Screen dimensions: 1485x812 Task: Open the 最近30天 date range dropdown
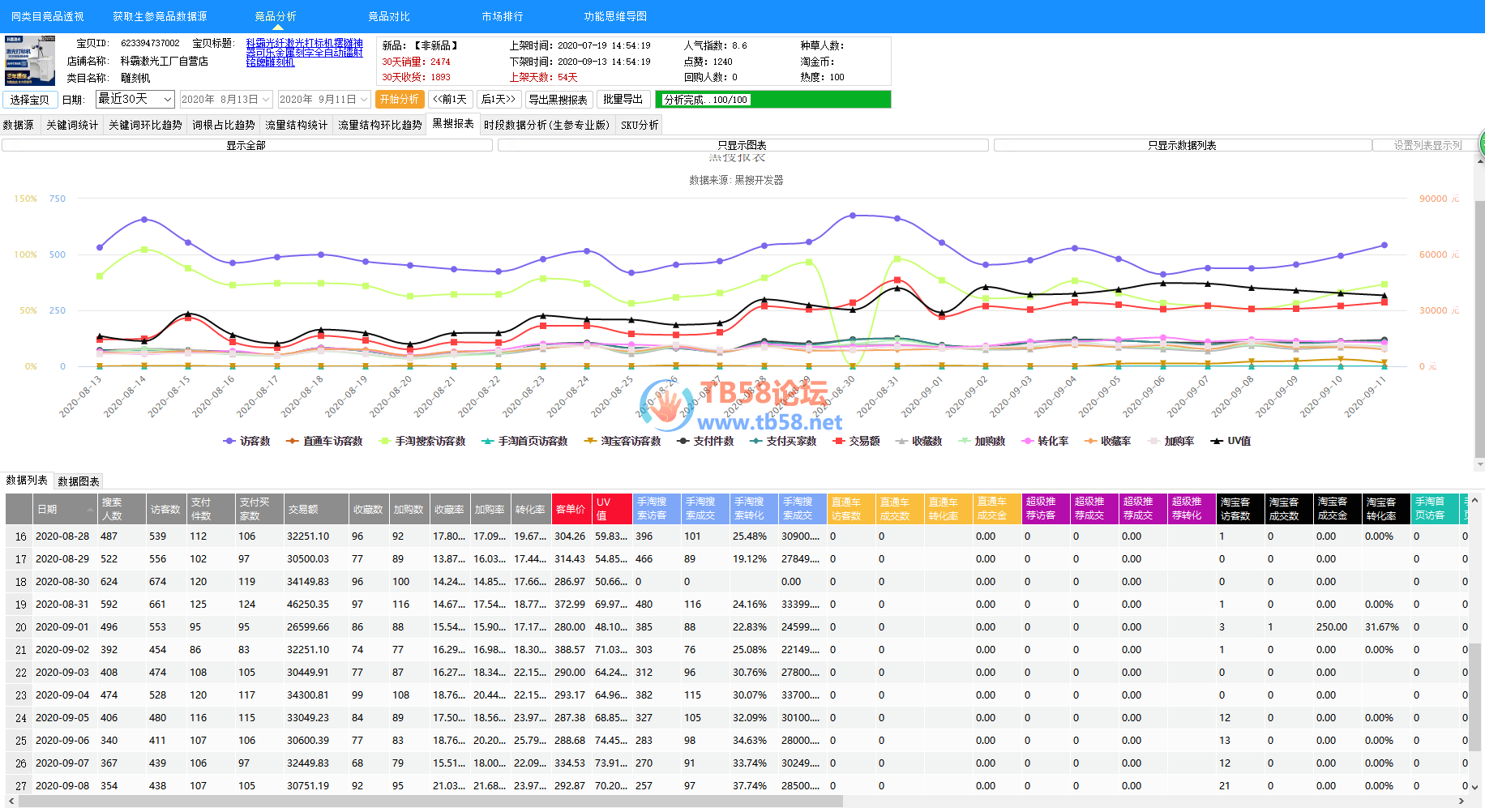[168, 100]
